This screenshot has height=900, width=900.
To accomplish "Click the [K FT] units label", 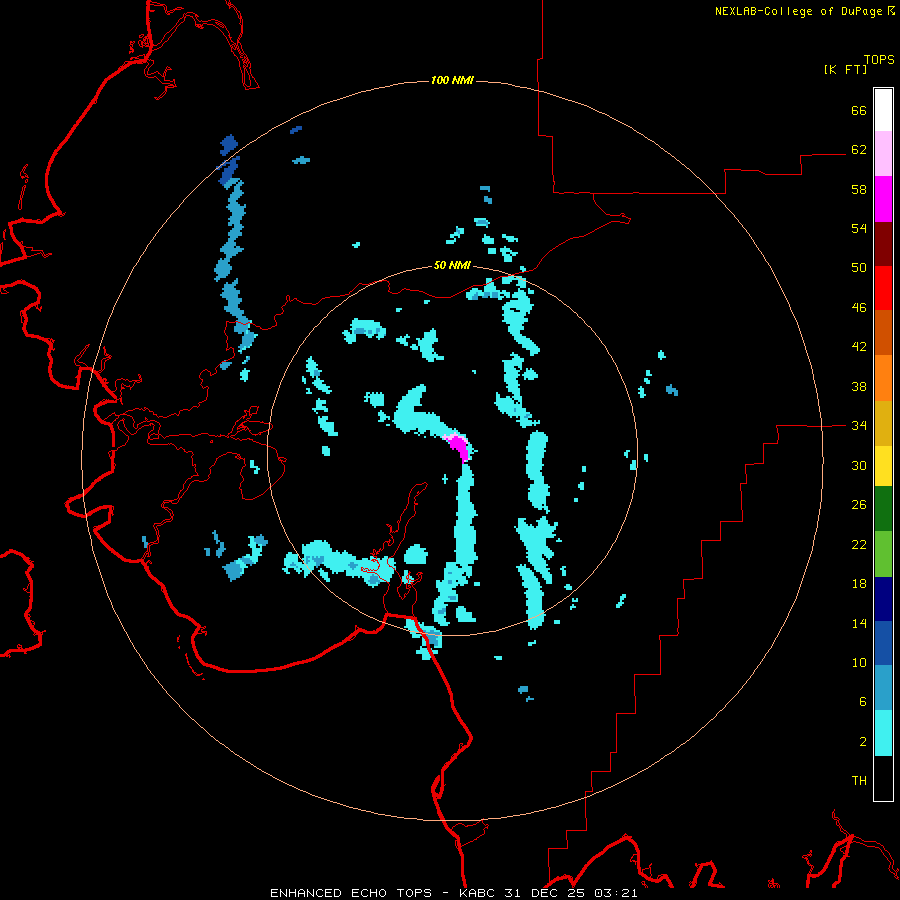I will [x=845, y=70].
